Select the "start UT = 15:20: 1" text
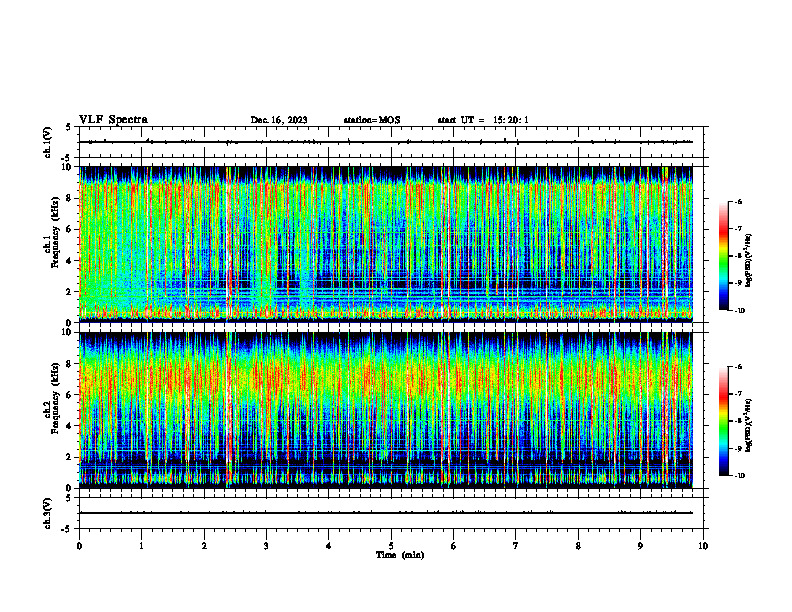Viewport: 792px width, 612px height. (483, 120)
